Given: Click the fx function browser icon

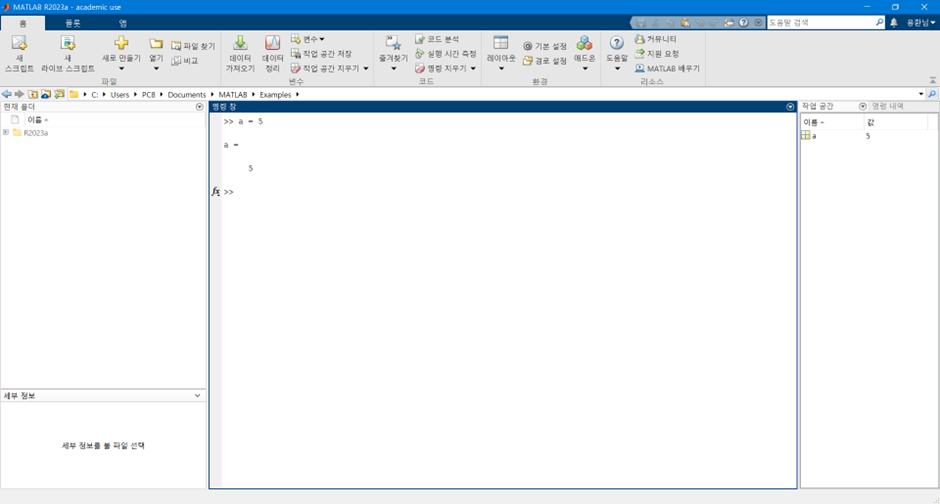Looking at the screenshot, I should click(x=216, y=192).
